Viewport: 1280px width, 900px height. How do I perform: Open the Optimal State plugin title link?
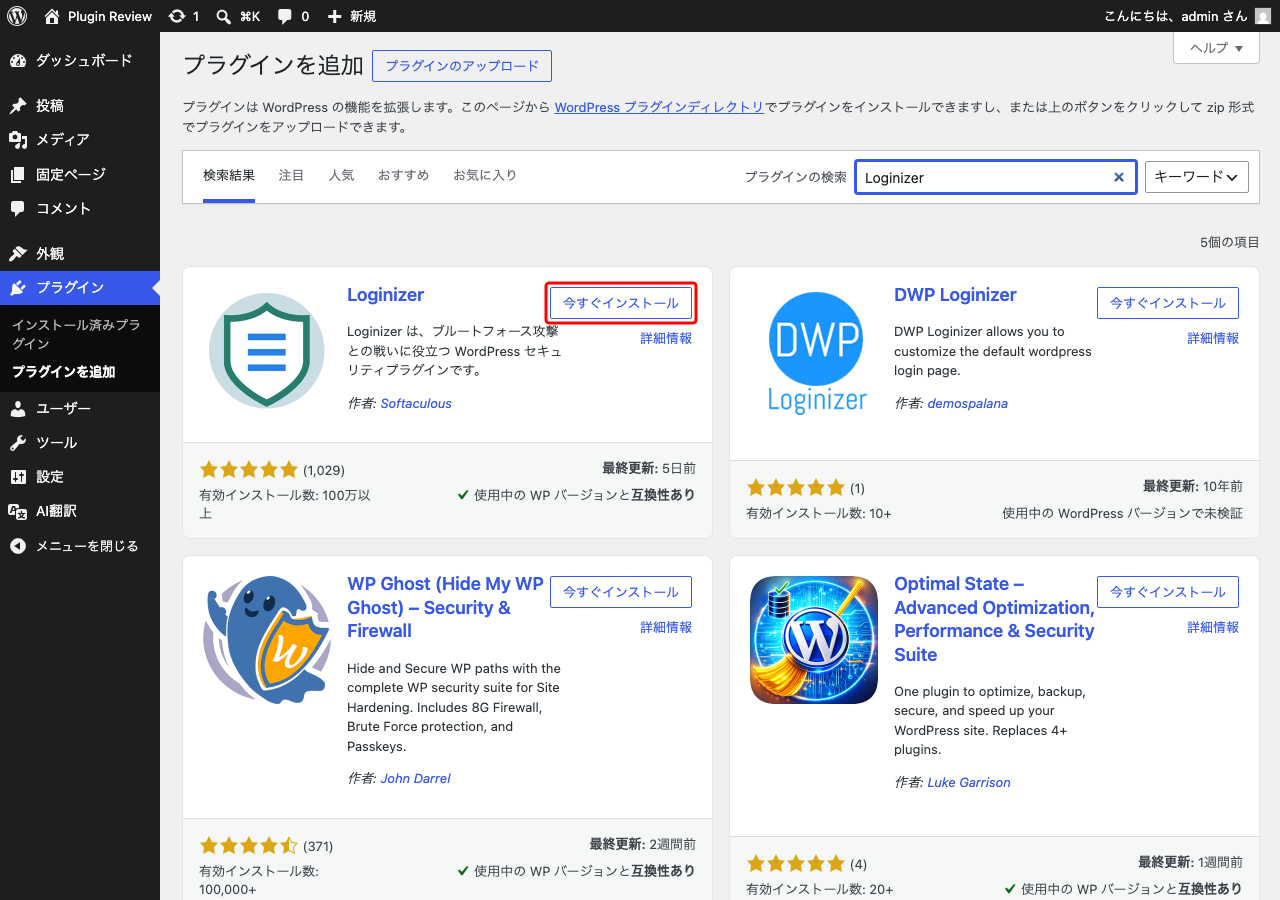(x=994, y=619)
